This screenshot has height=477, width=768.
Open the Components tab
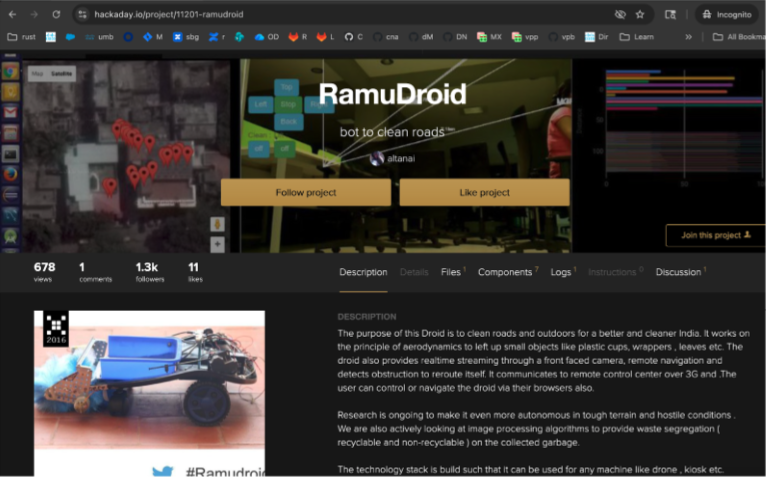(508, 272)
